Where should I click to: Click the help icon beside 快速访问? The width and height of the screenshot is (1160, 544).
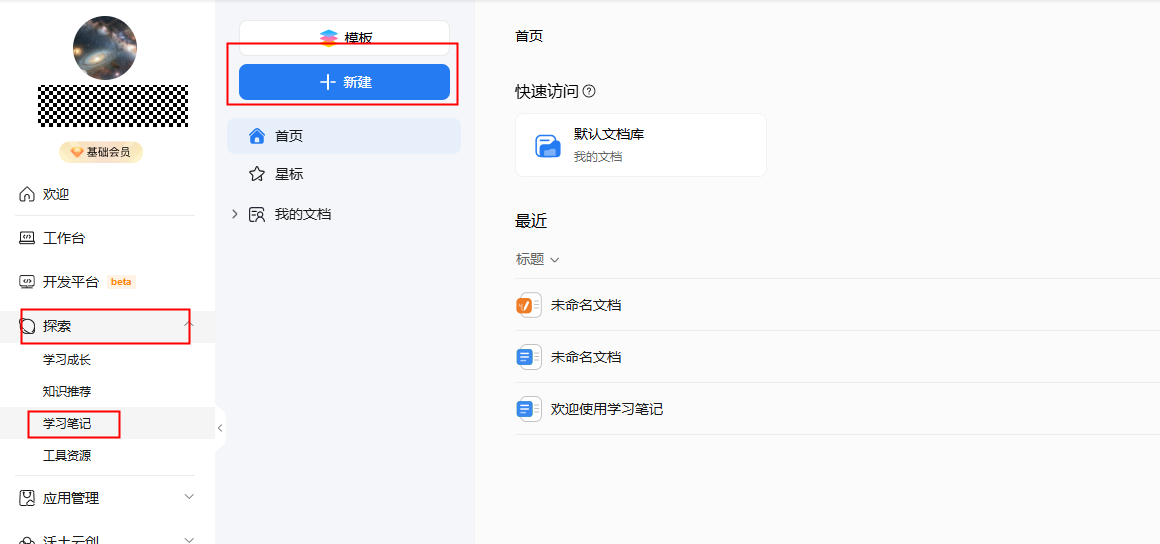pyautogui.click(x=590, y=92)
